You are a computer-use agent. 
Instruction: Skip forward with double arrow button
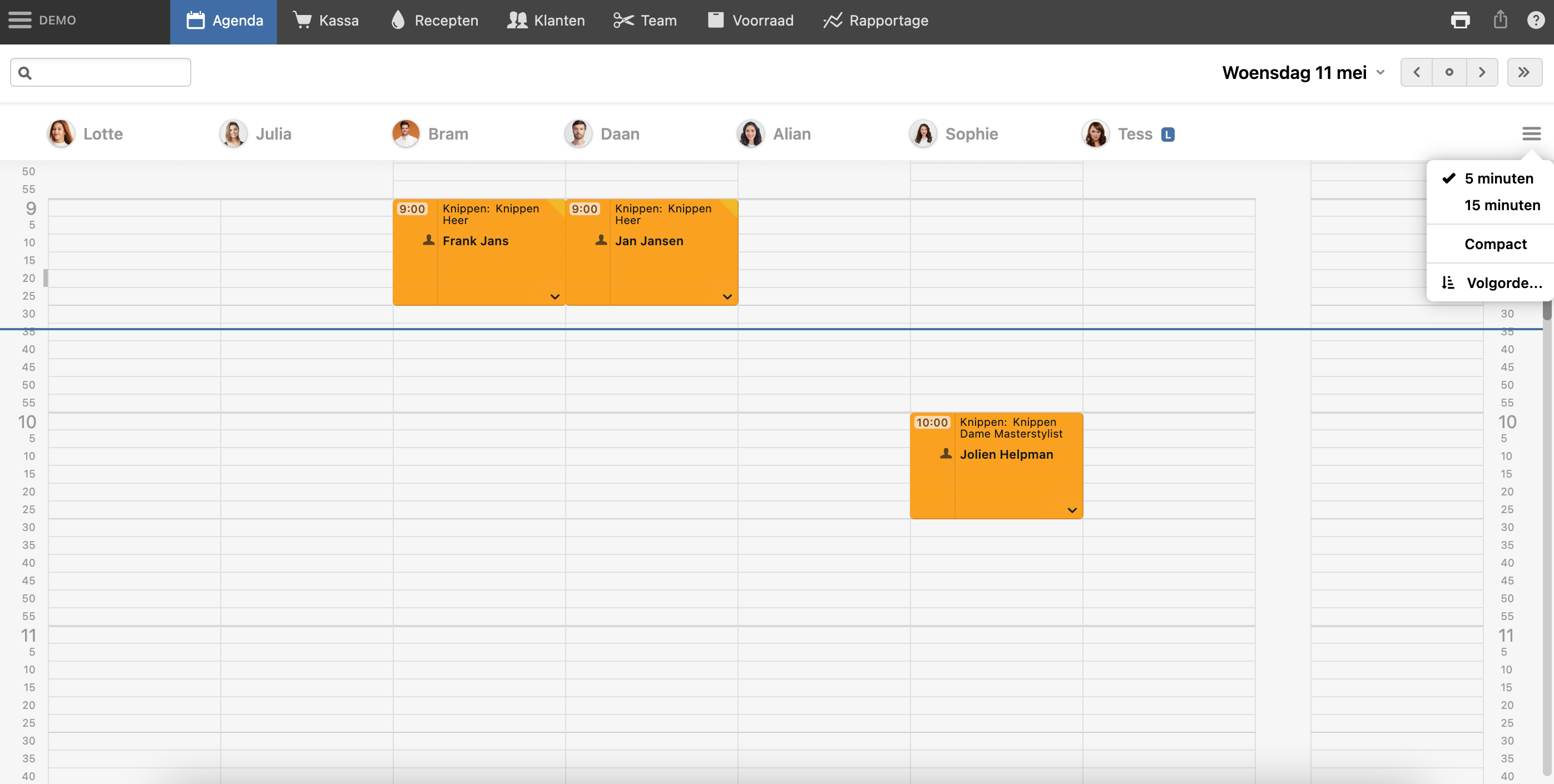(1524, 72)
